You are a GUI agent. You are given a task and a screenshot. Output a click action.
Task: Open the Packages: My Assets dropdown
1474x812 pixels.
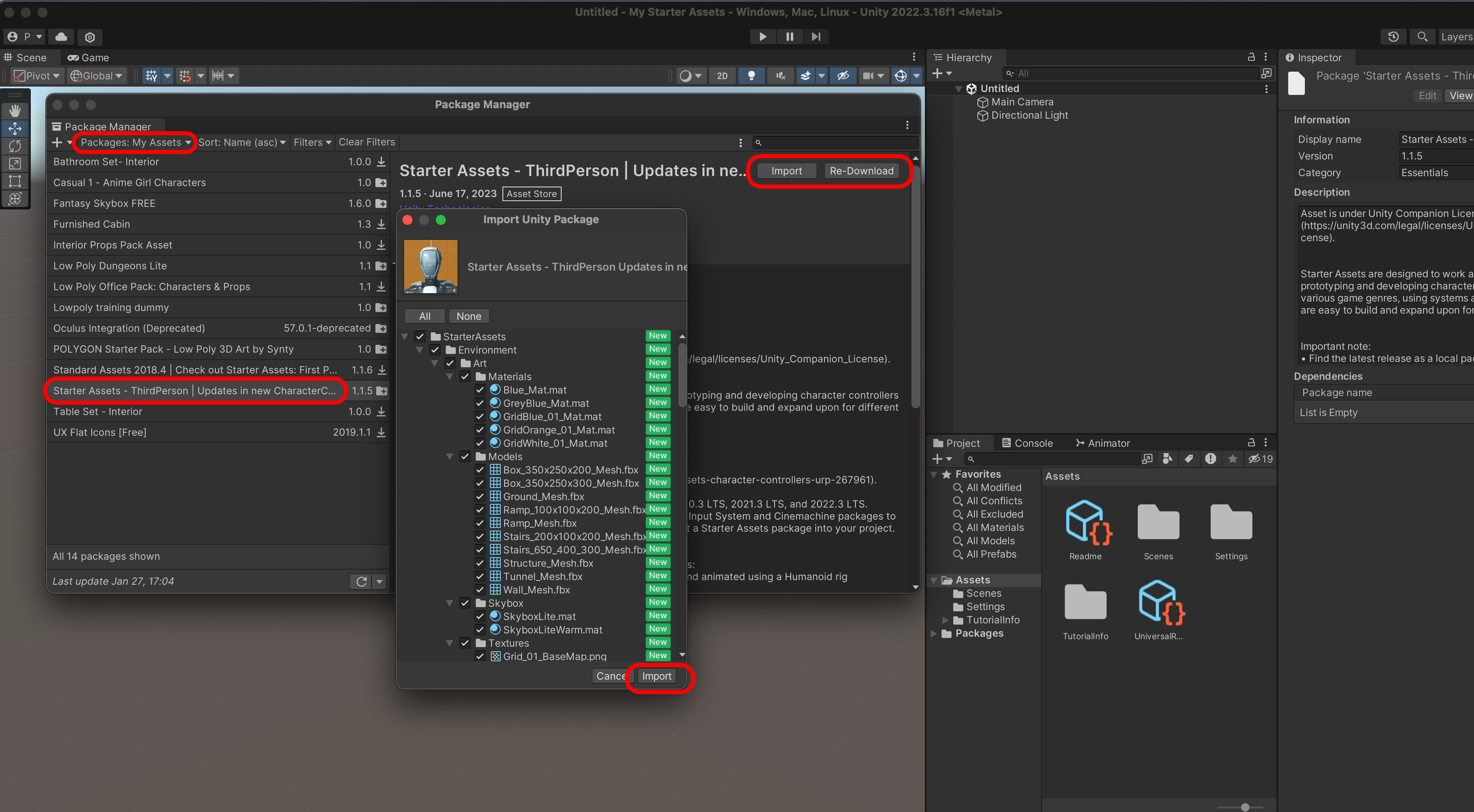(x=136, y=142)
